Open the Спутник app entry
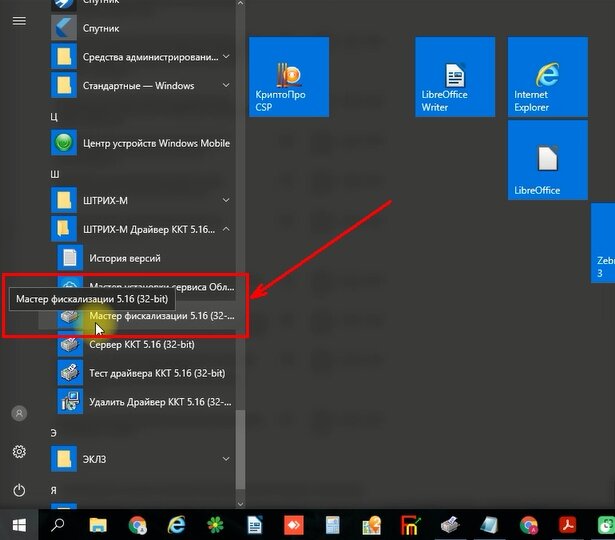 tap(143, 28)
